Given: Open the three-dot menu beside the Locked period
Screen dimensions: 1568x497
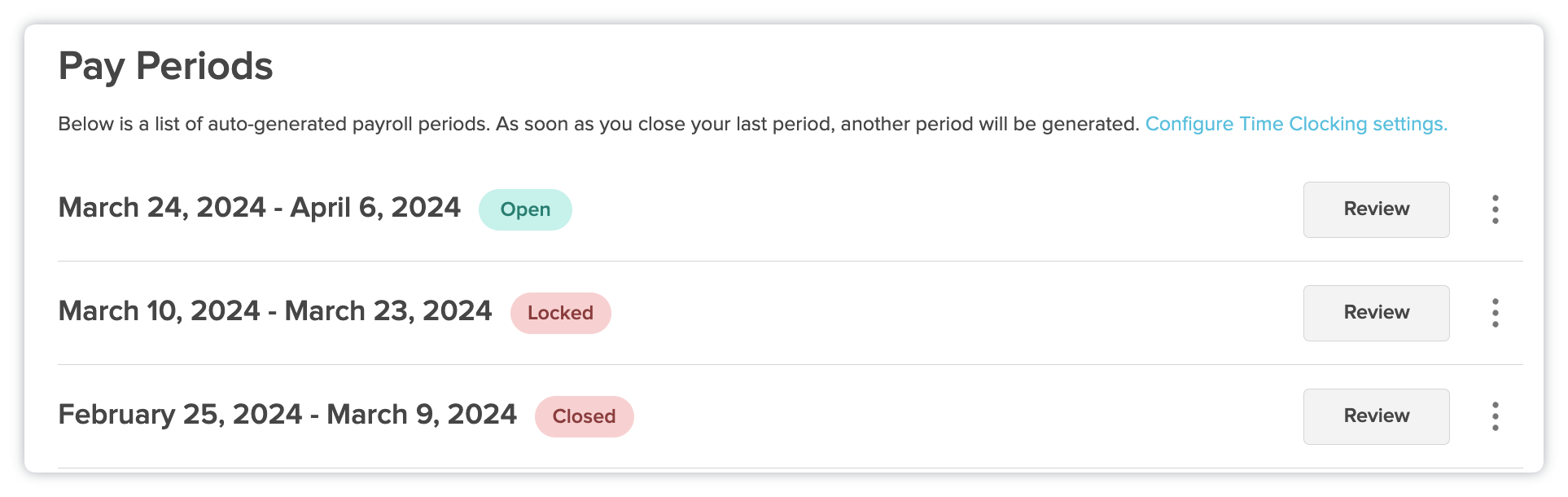Looking at the screenshot, I should [x=1496, y=313].
